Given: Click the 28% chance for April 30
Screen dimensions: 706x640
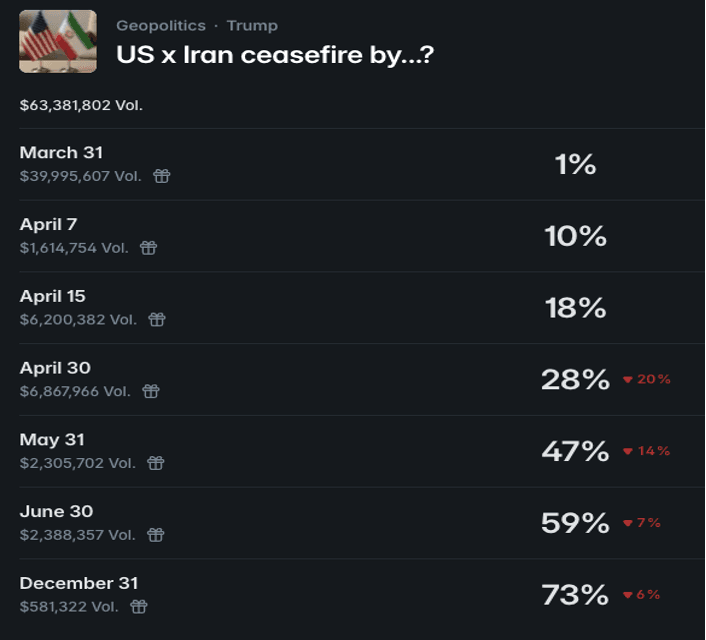Looking at the screenshot, I should 575,380.
